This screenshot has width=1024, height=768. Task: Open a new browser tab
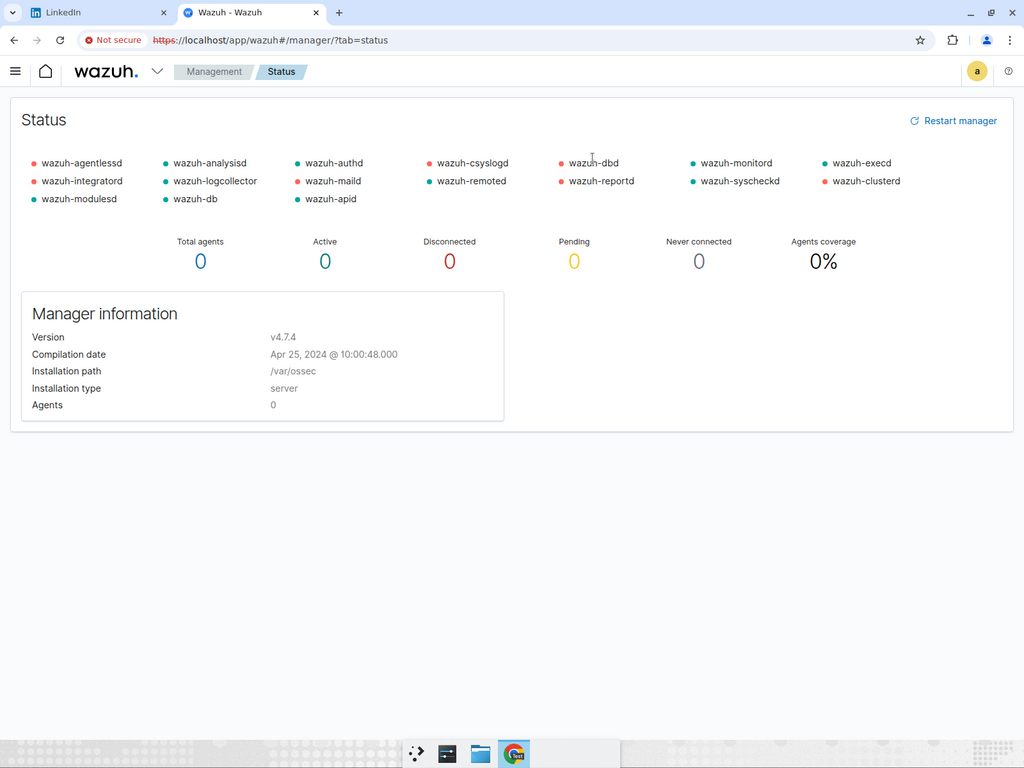339,12
